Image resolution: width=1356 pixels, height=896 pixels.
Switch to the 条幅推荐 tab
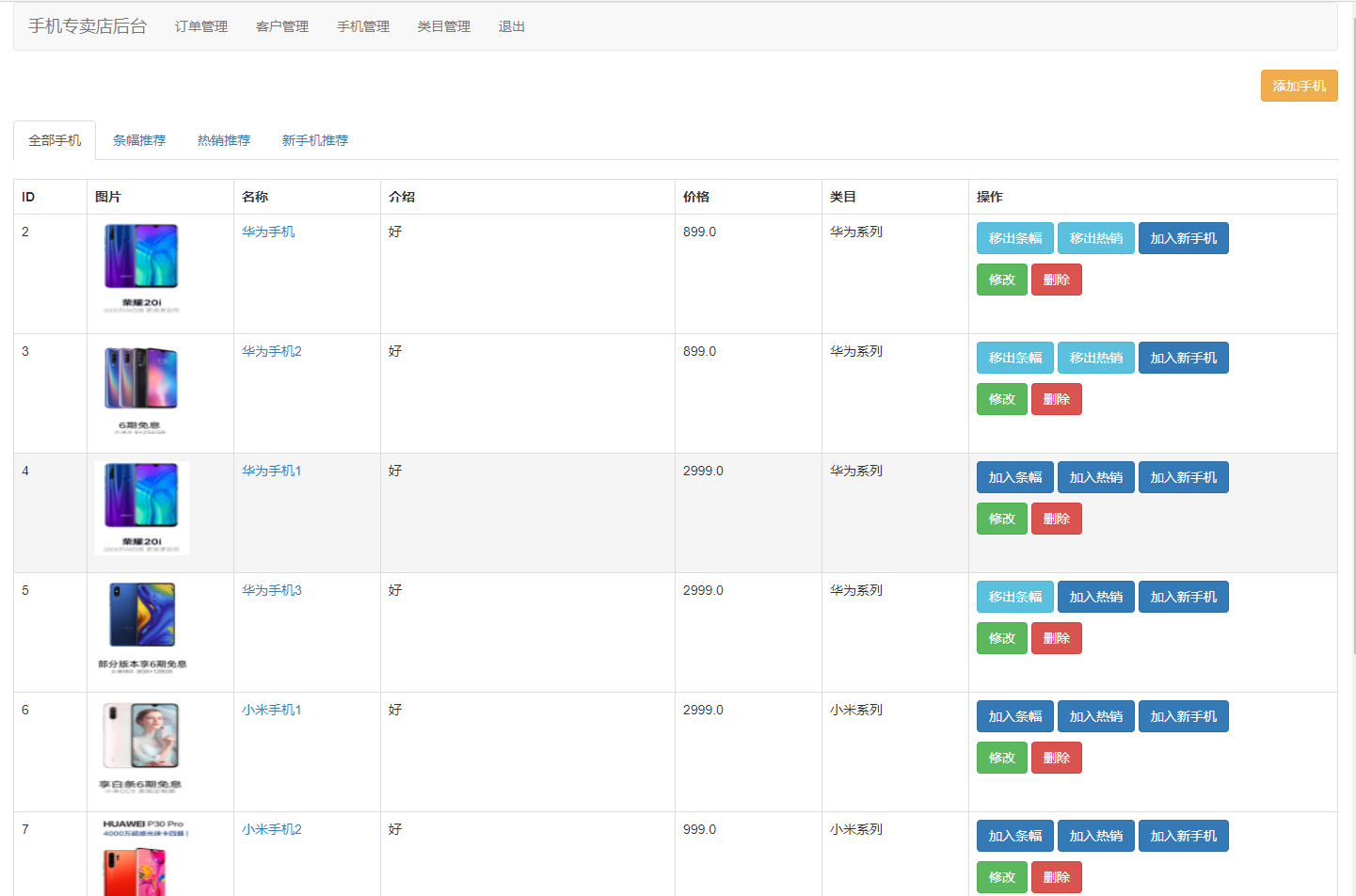coord(139,140)
